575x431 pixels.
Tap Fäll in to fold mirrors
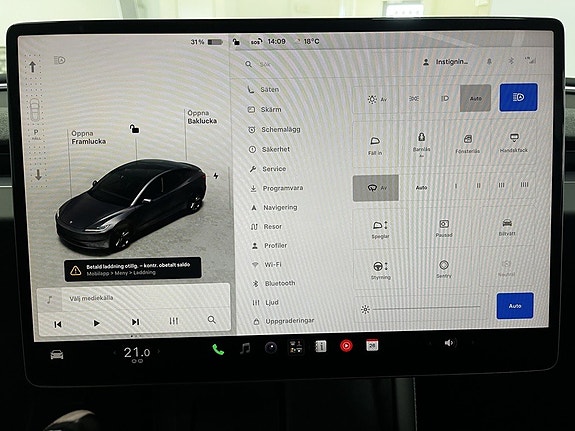pos(375,146)
